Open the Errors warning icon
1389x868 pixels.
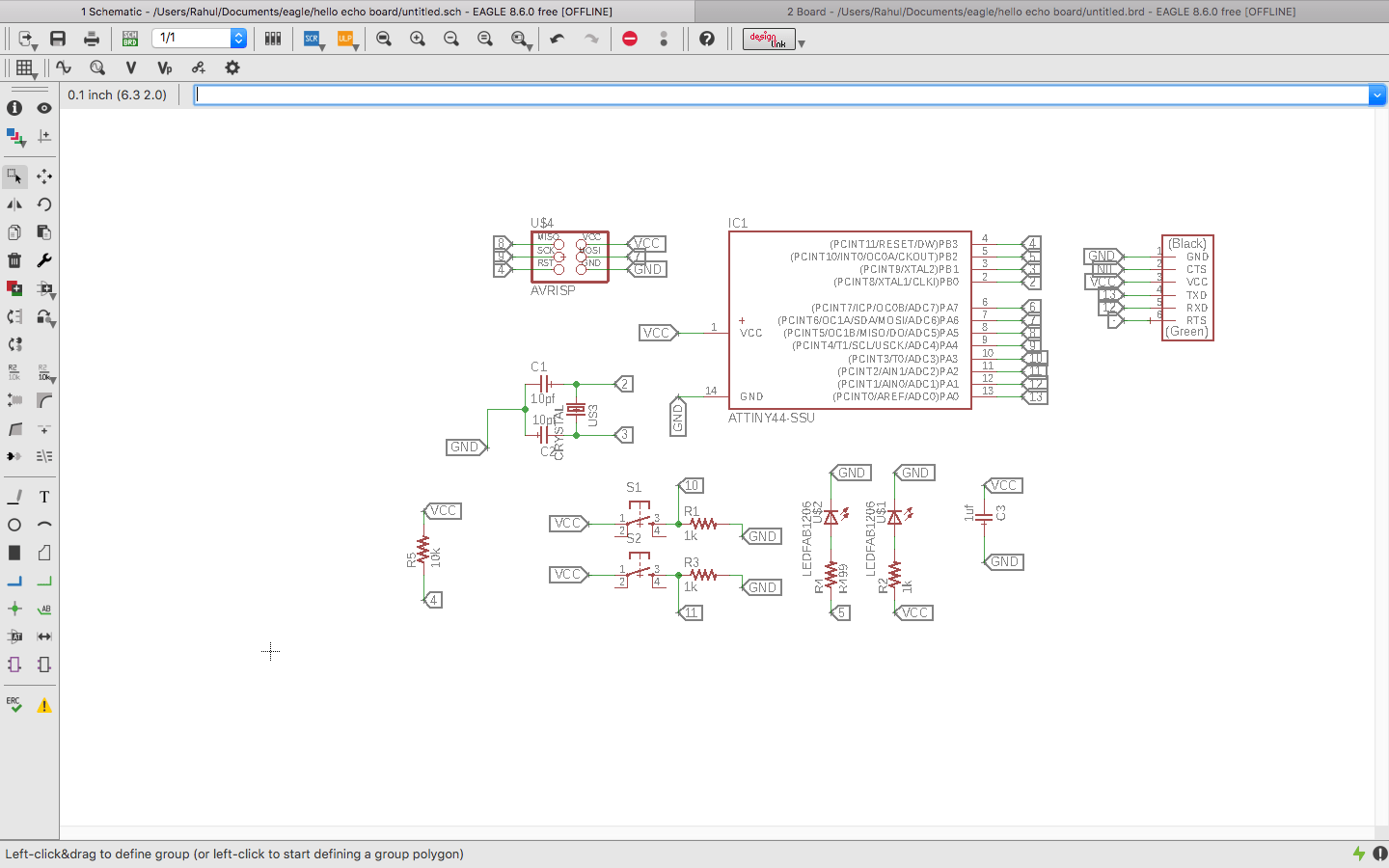pos(44,705)
